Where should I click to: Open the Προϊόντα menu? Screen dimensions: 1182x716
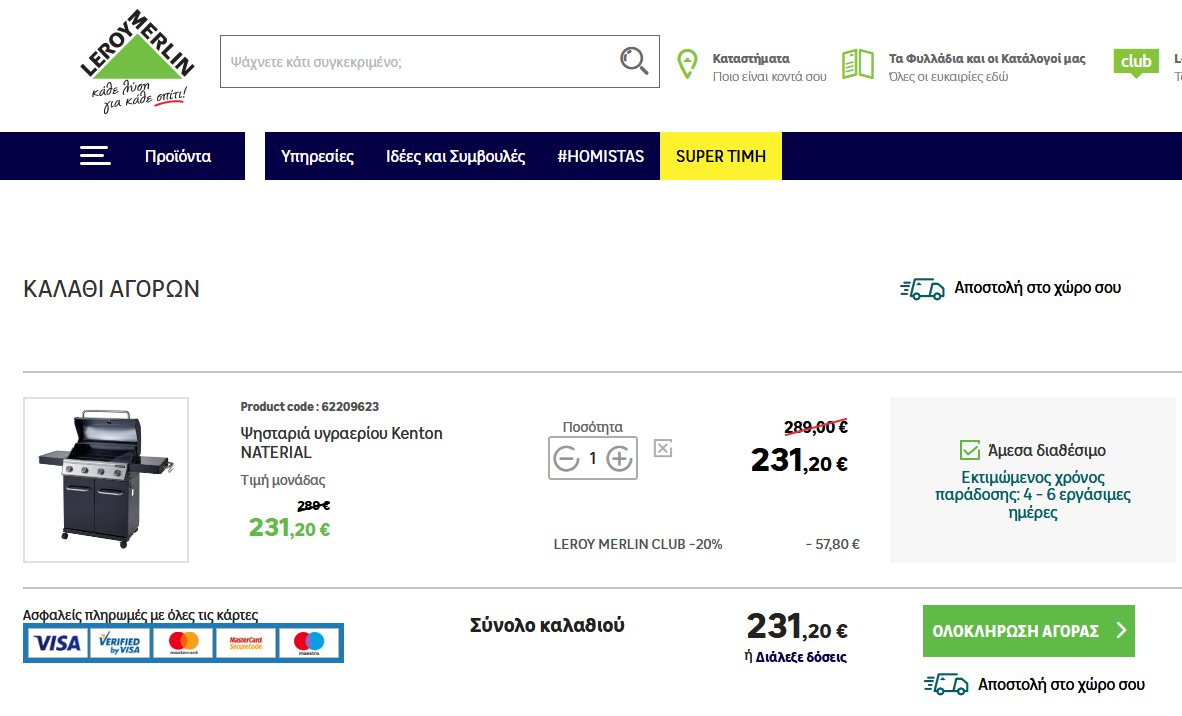pyautogui.click(x=178, y=156)
